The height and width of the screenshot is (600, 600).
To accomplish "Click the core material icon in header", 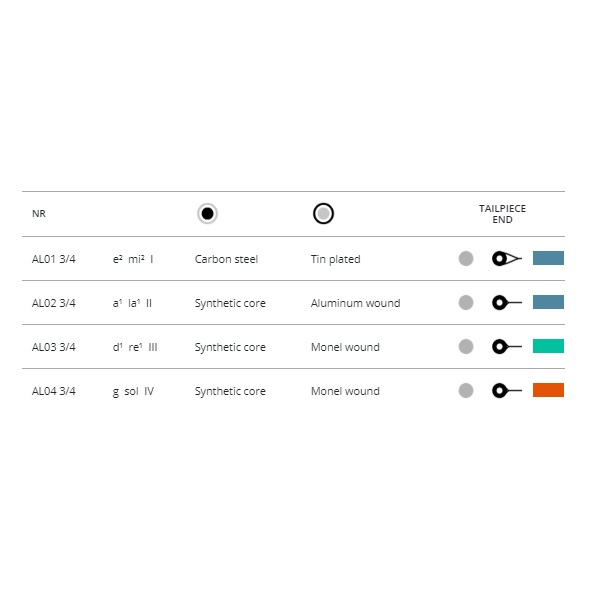I will point(207,213).
